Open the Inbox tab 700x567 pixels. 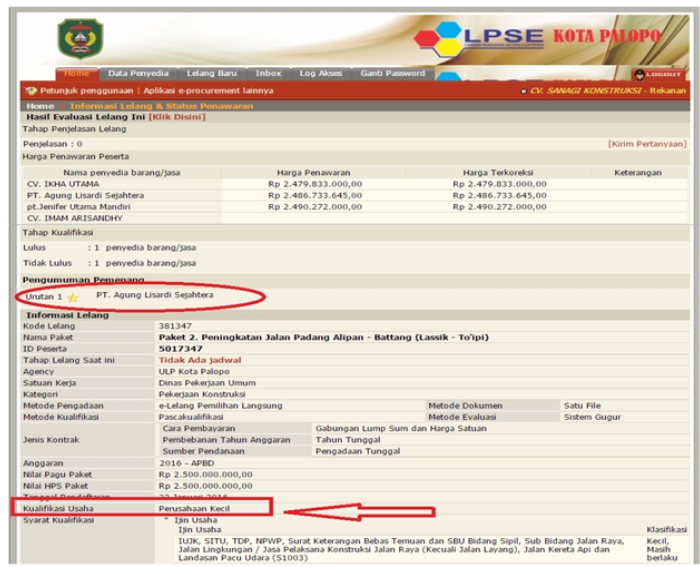pyautogui.click(x=268, y=73)
